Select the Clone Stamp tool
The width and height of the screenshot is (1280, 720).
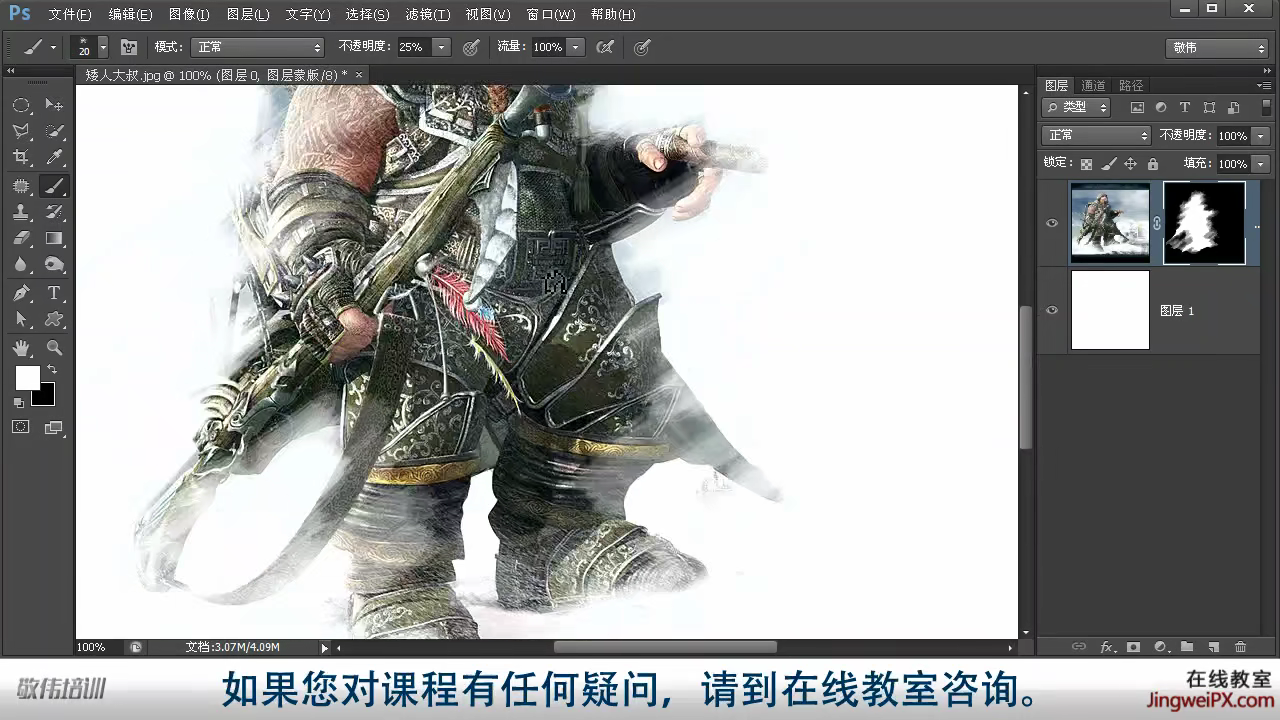[x=21, y=212]
